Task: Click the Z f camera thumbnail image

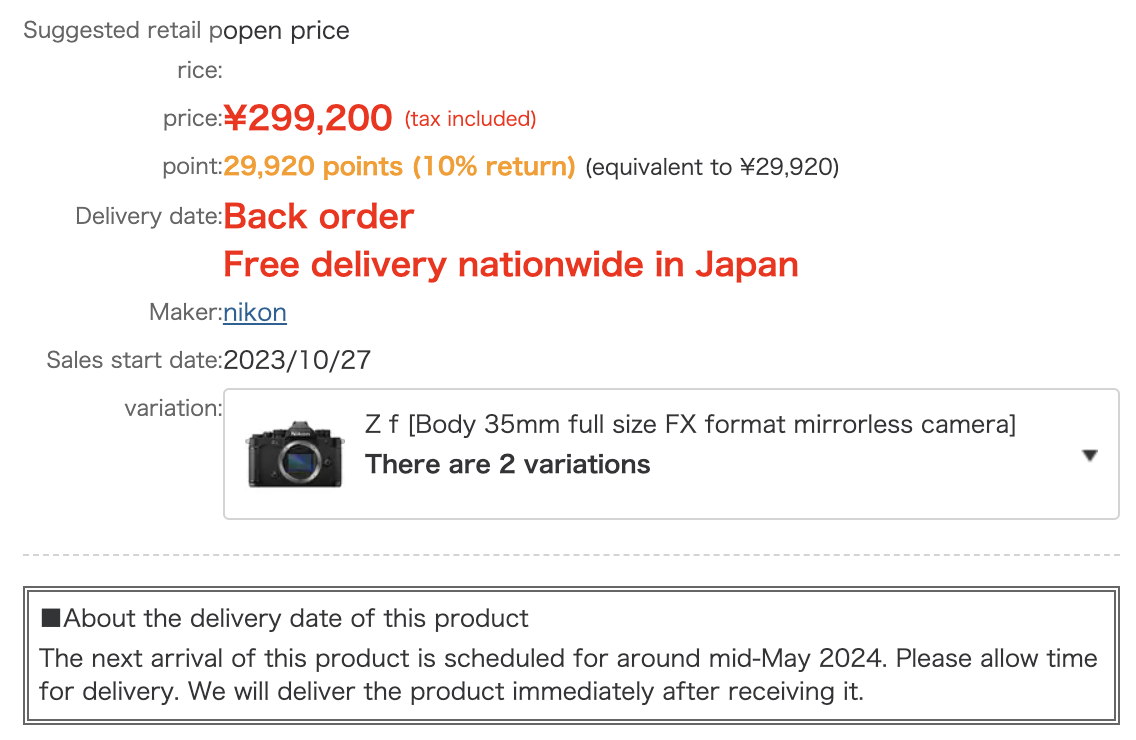Action: (x=289, y=455)
